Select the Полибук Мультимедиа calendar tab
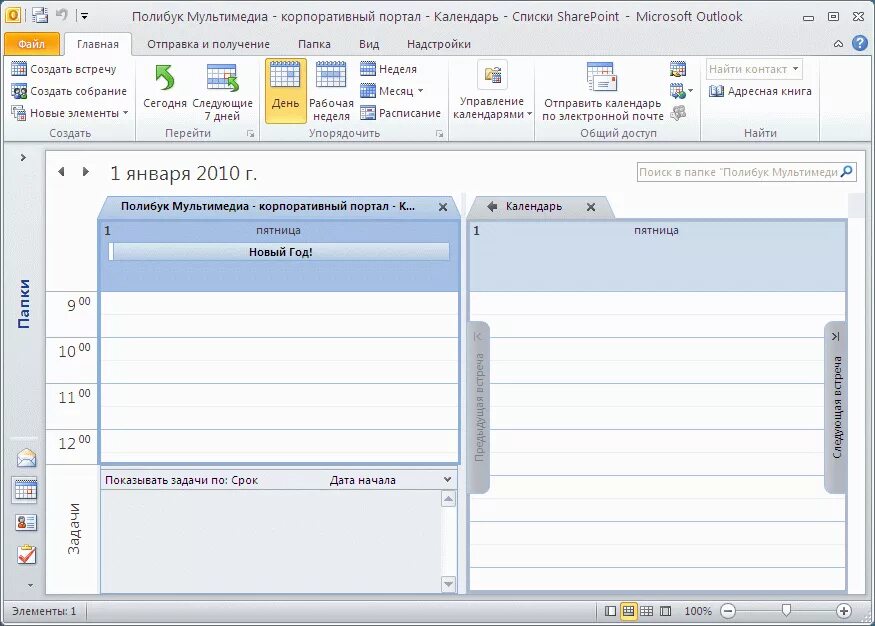 [x=268, y=206]
